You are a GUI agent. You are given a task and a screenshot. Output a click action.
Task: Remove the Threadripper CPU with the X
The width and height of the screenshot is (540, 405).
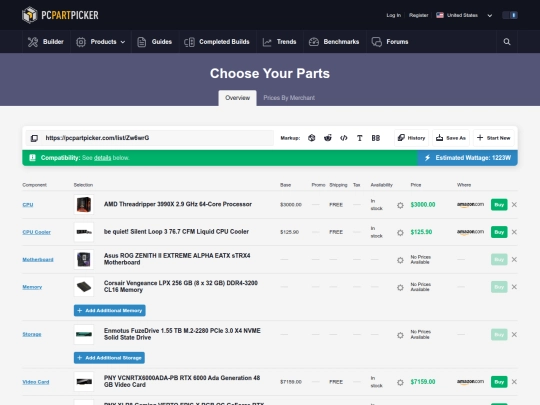pos(514,205)
